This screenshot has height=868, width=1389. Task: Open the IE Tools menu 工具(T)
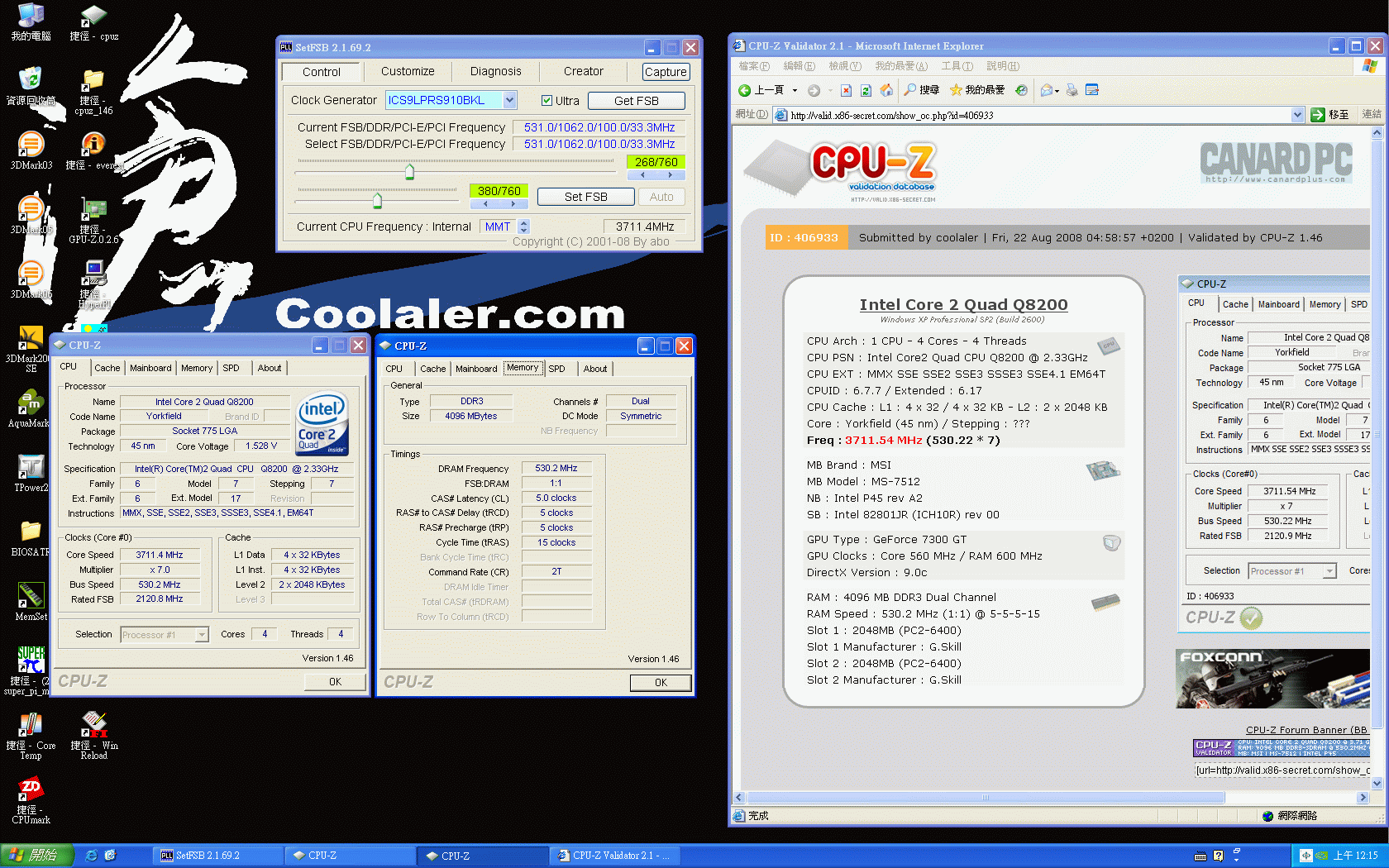(957, 66)
